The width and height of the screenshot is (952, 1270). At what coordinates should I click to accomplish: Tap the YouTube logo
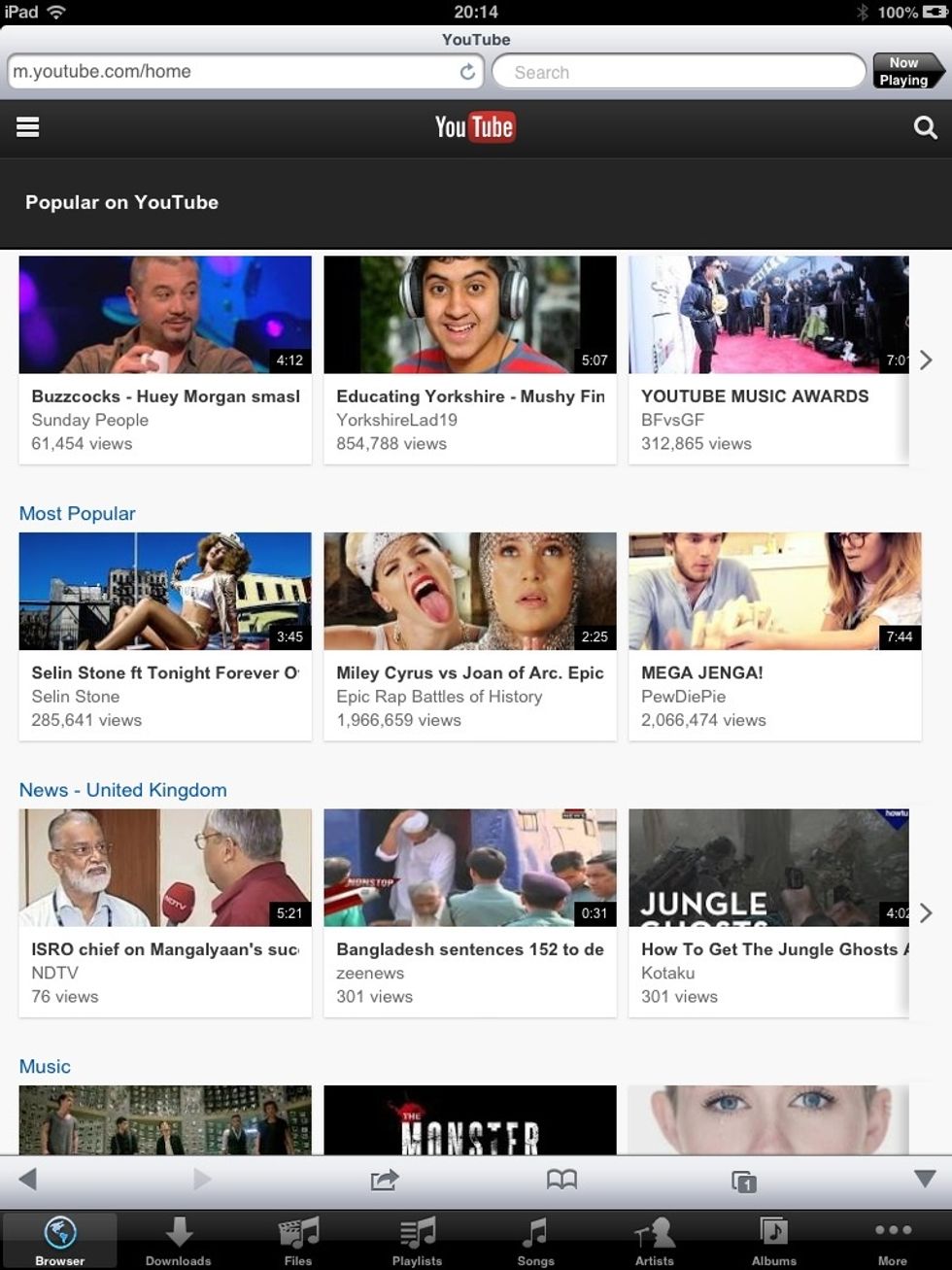pos(475,127)
